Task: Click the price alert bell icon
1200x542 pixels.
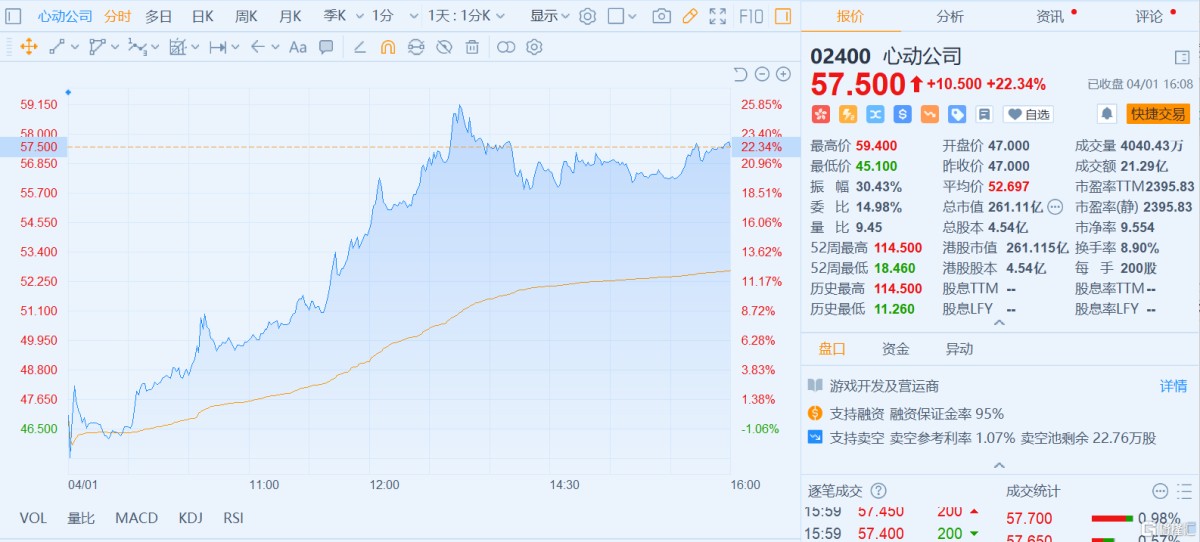Action: [x=1107, y=114]
